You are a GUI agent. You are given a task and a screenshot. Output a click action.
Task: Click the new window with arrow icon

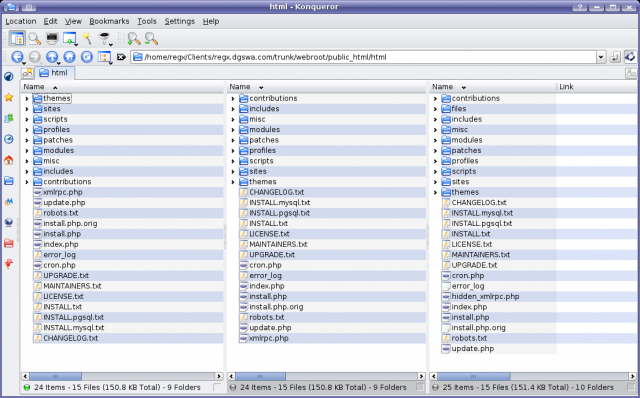point(70,39)
